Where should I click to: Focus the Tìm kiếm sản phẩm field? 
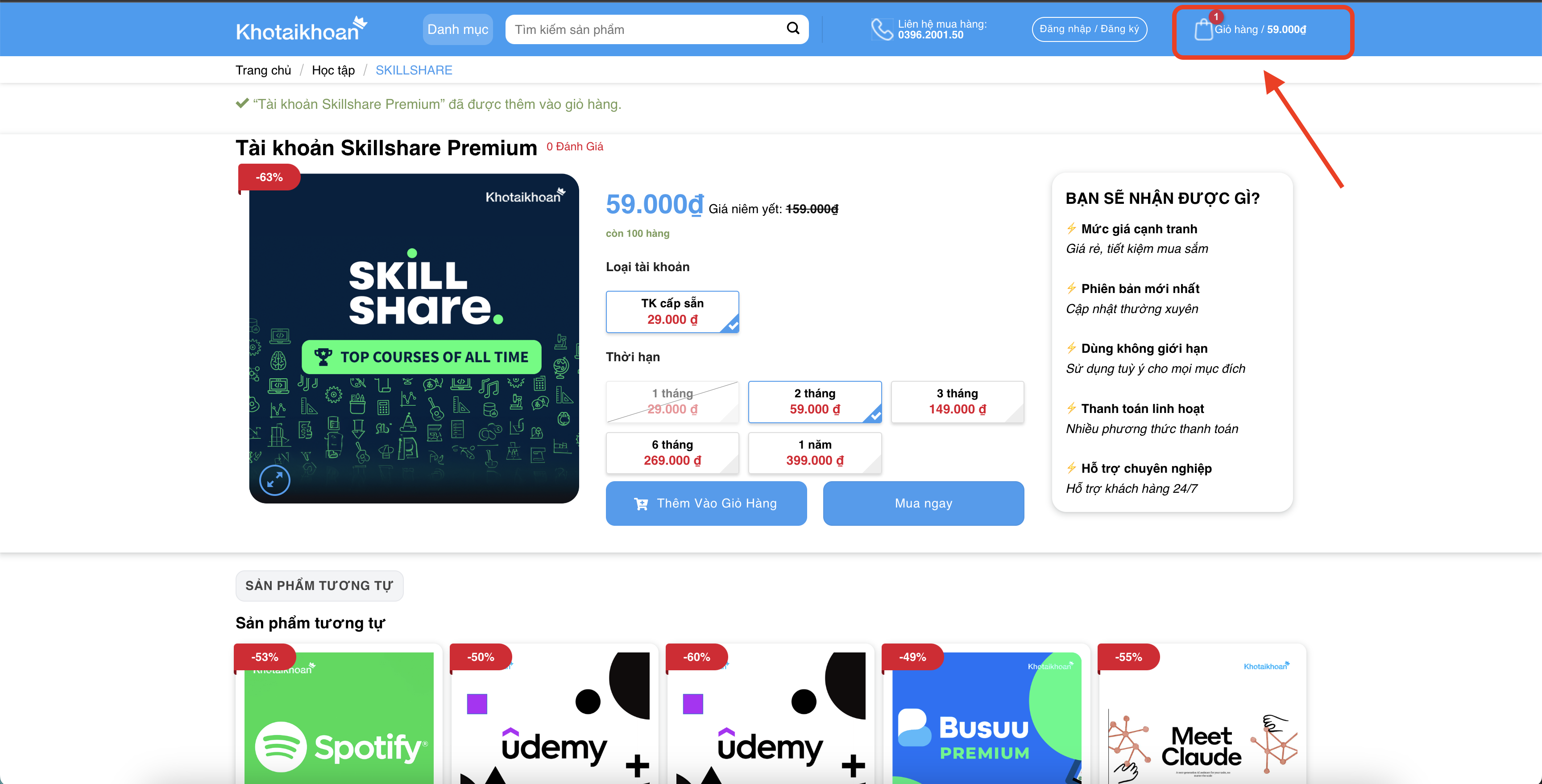[647, 29]
